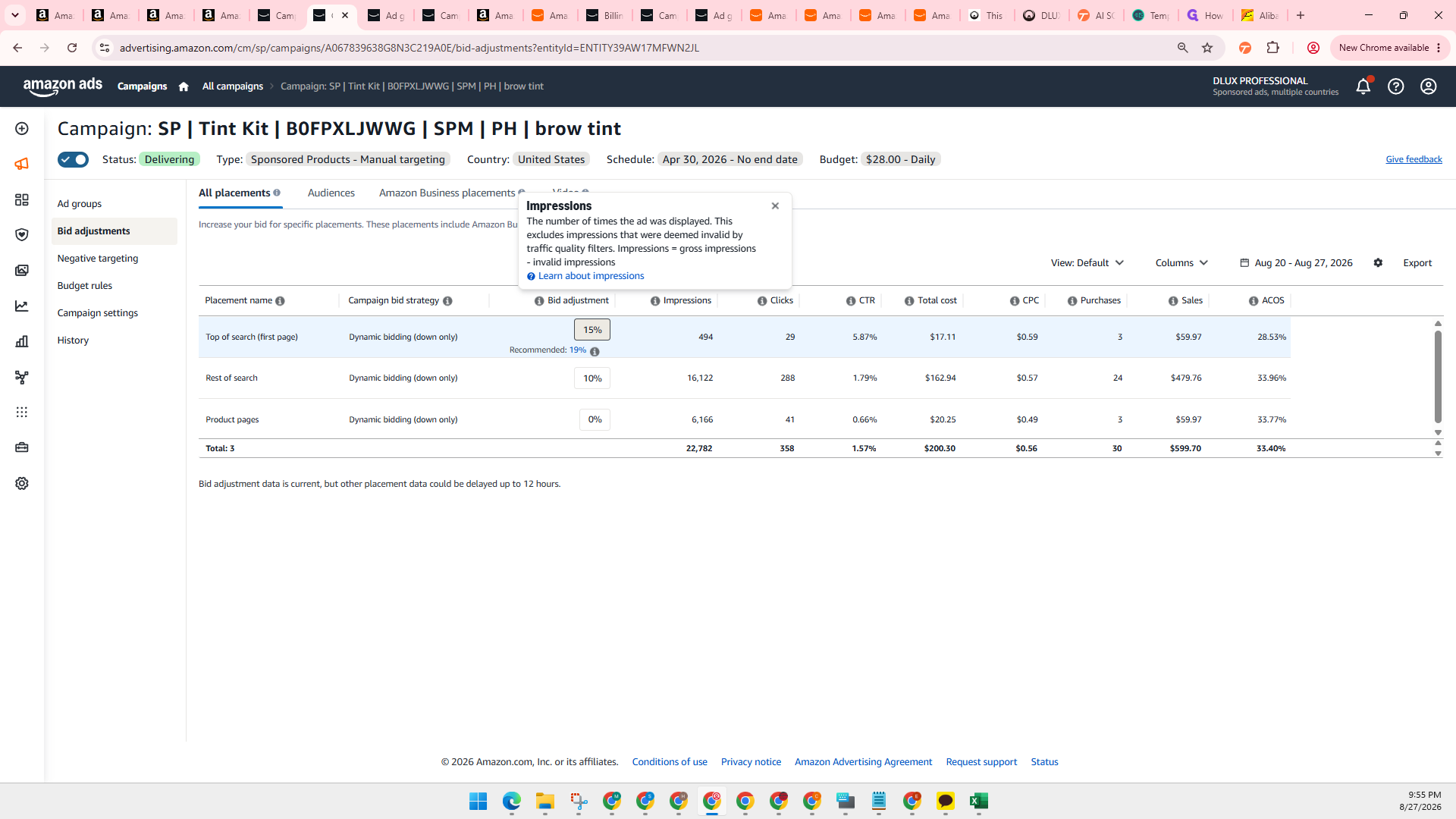1456x819 pixels.
Task: Expand the View: Default dropdown
Action: point(1087,263)
